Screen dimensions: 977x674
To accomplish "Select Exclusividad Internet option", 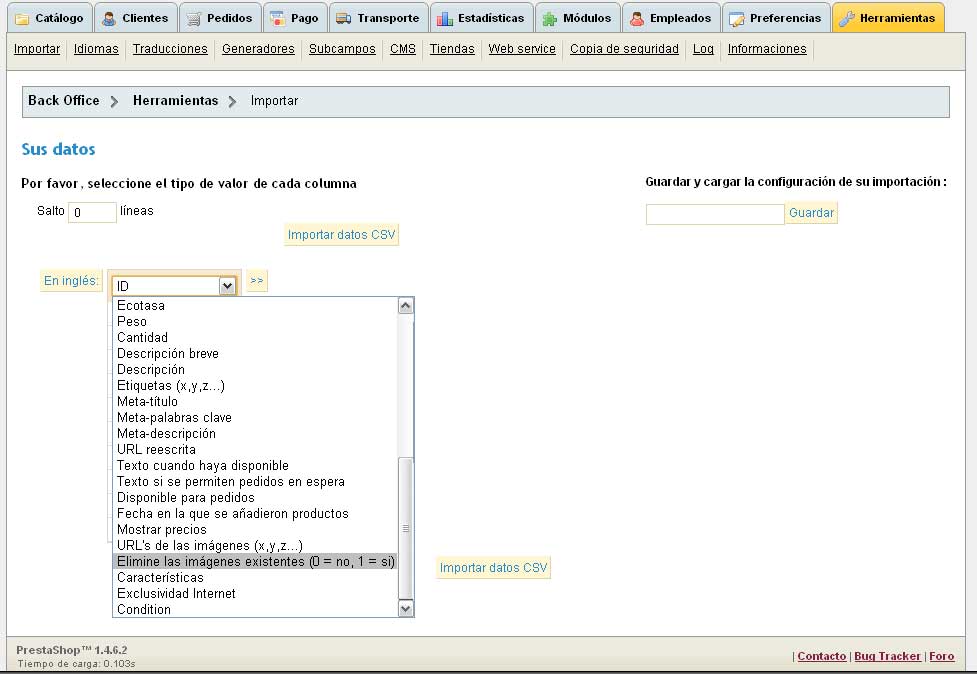I will [255, 593].
